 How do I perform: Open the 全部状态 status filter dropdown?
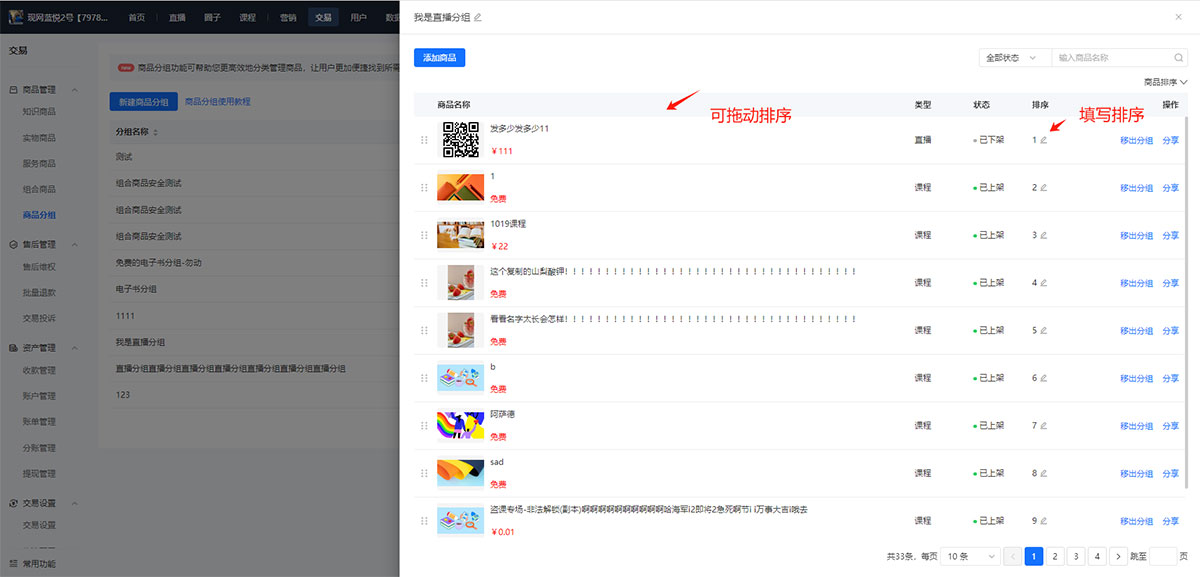(x=1014, y=58)
